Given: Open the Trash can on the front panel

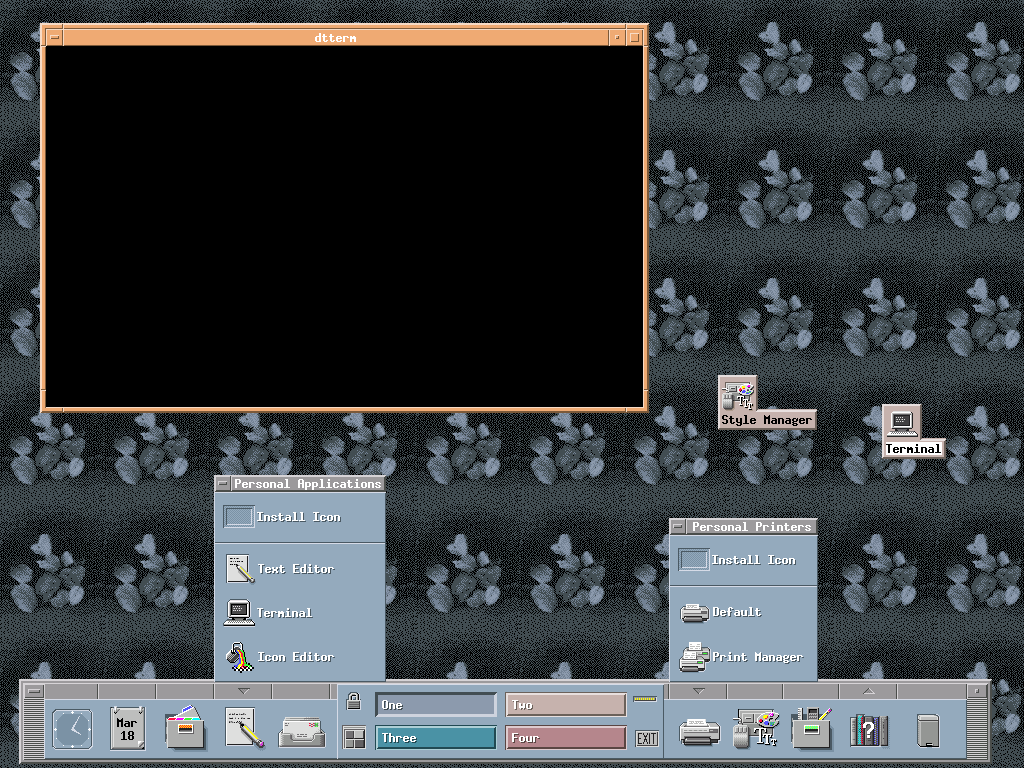Looking at the screenshot, I should [x=928, y=730].
